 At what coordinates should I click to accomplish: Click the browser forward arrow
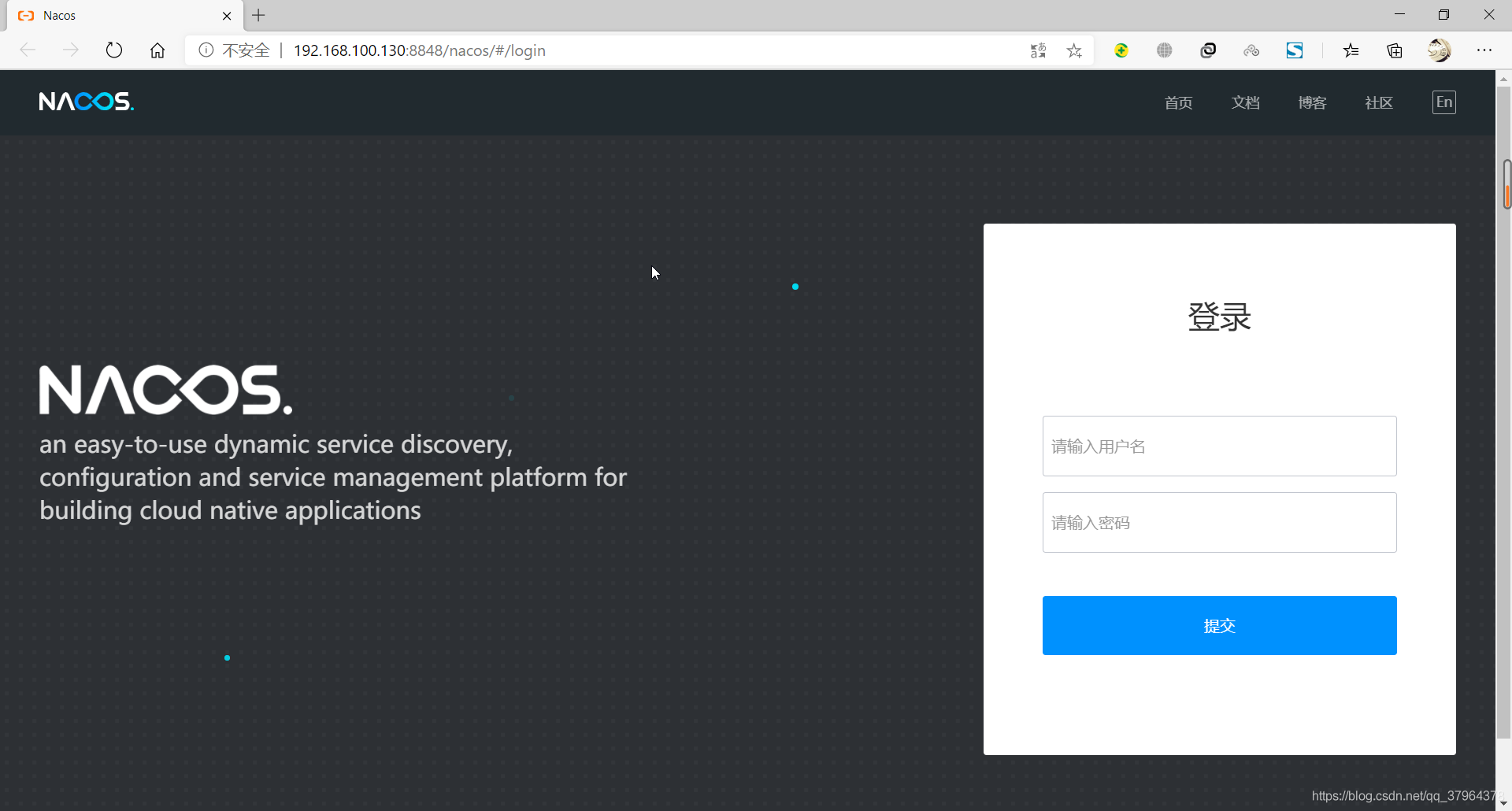point(71,50)
